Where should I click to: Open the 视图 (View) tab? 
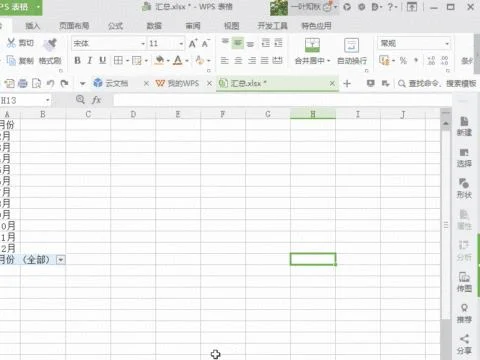tap(231, 26)
